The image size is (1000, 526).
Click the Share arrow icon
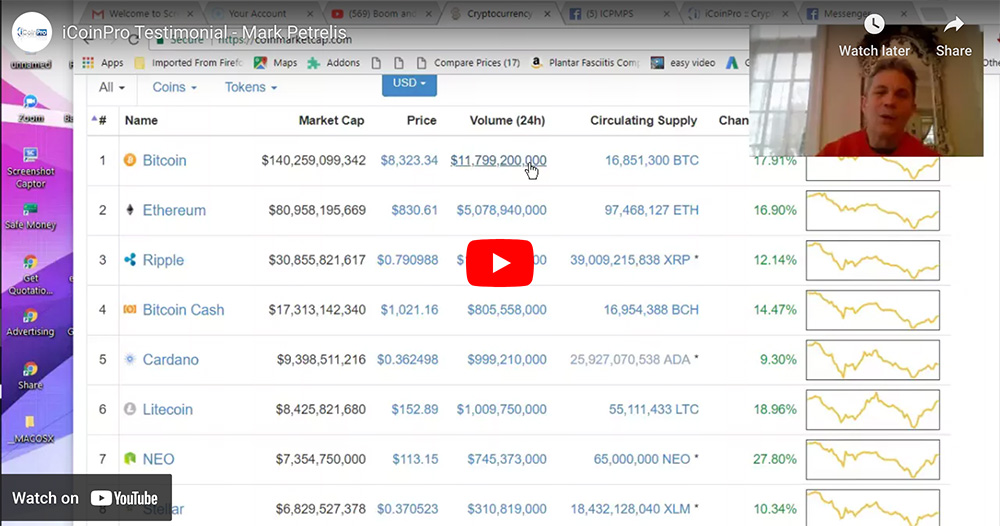click(953, 26)
